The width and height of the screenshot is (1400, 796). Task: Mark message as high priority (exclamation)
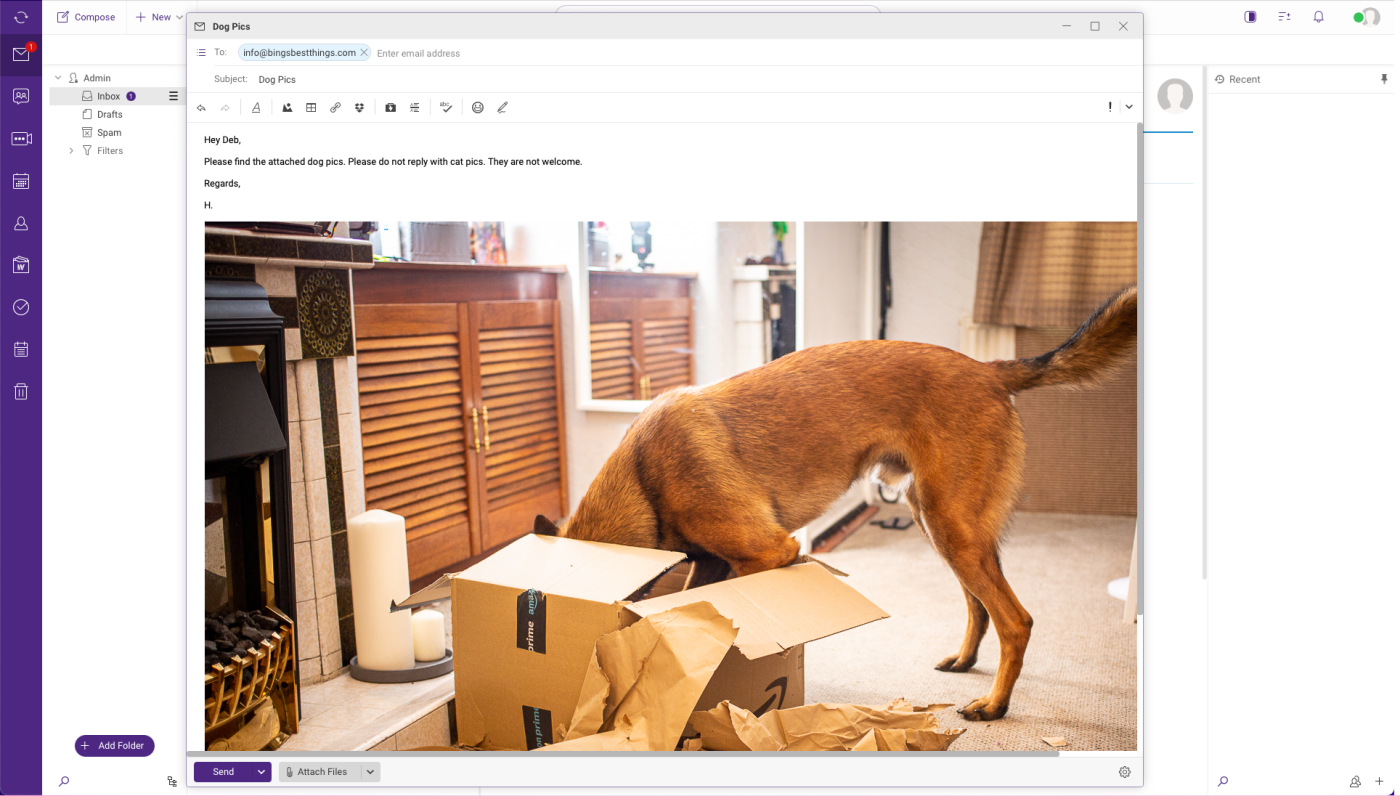pyautogui.click(x=1110, y=107)
